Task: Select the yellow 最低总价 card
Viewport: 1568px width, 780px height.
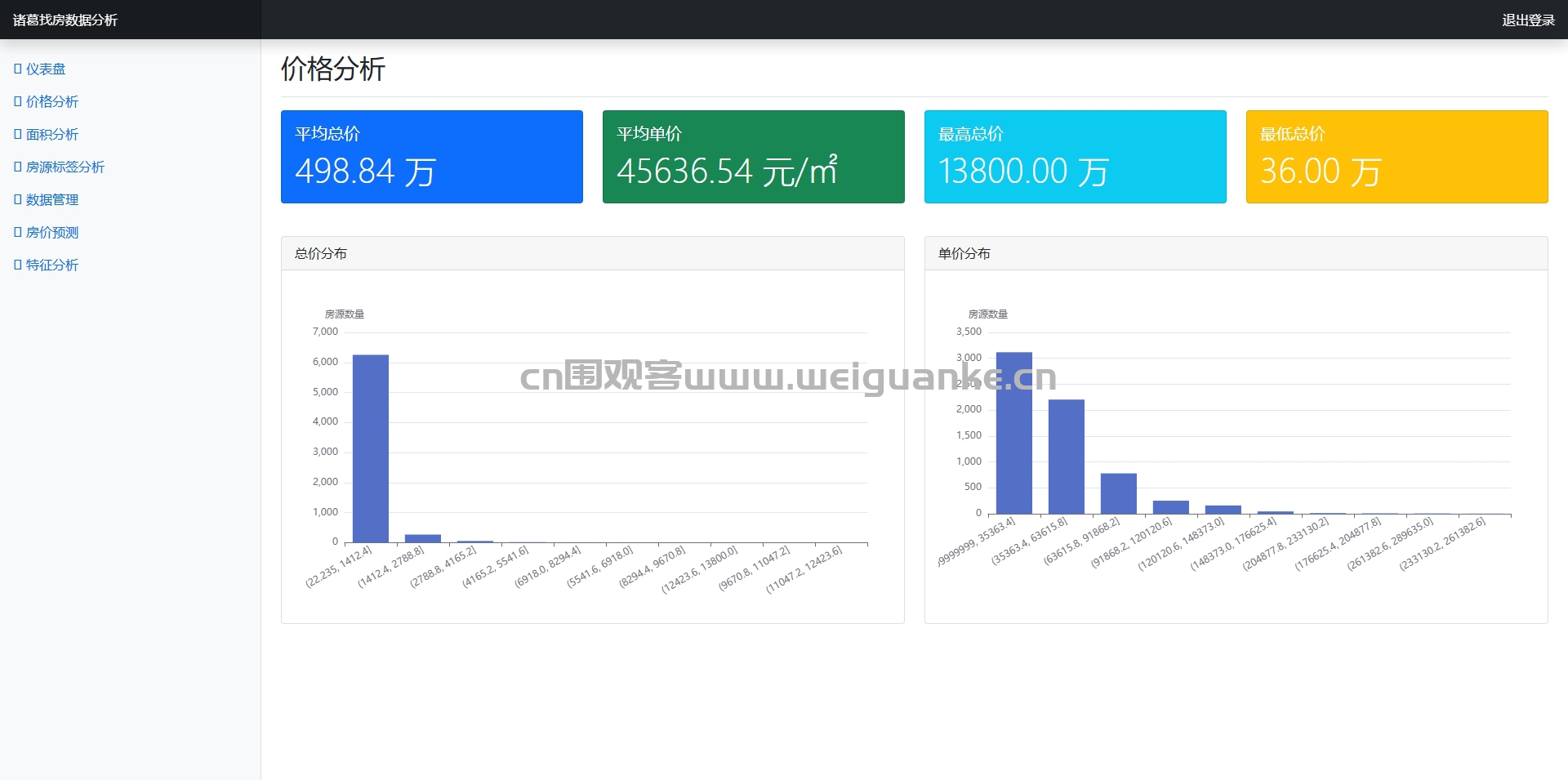Action: pos(1397,157)
